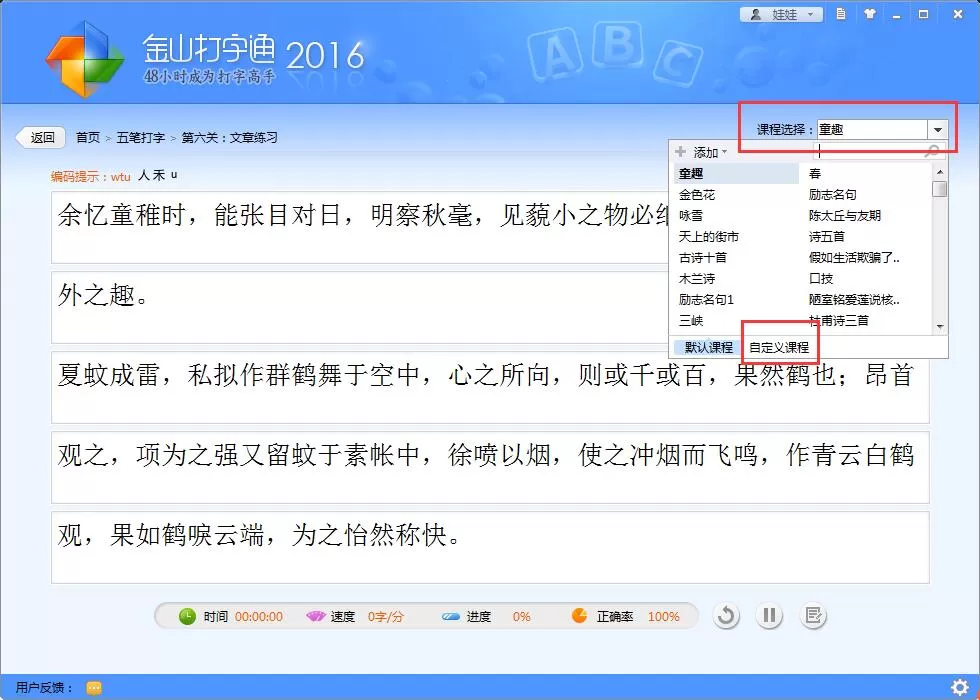
Task: Select 木兰诗 course
Action: pyautogui.click(x=697, y=279)
